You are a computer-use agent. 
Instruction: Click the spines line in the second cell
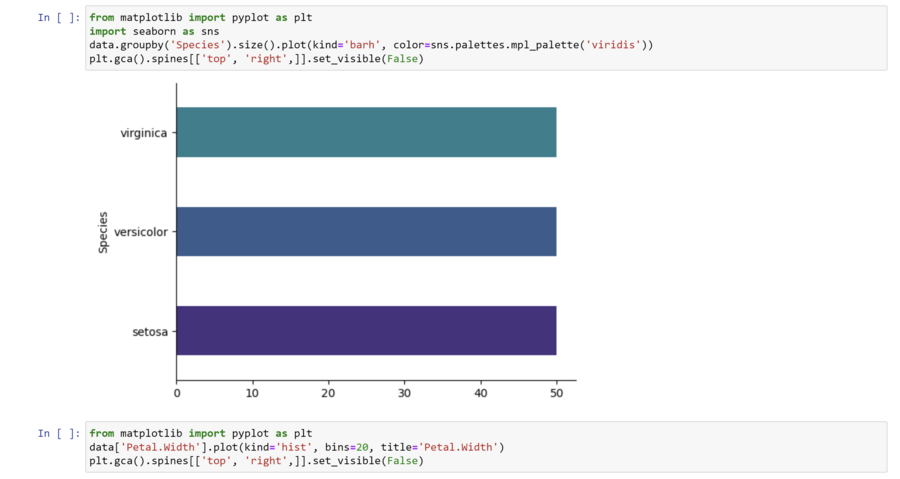tap(256, 460)
